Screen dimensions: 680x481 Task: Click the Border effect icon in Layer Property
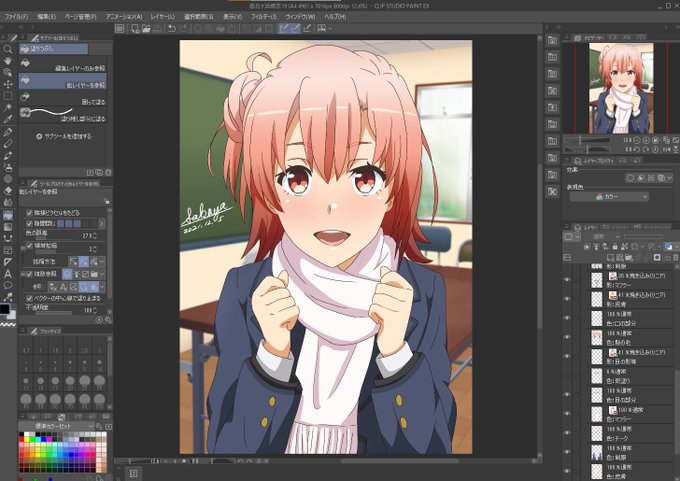point(631,178)
